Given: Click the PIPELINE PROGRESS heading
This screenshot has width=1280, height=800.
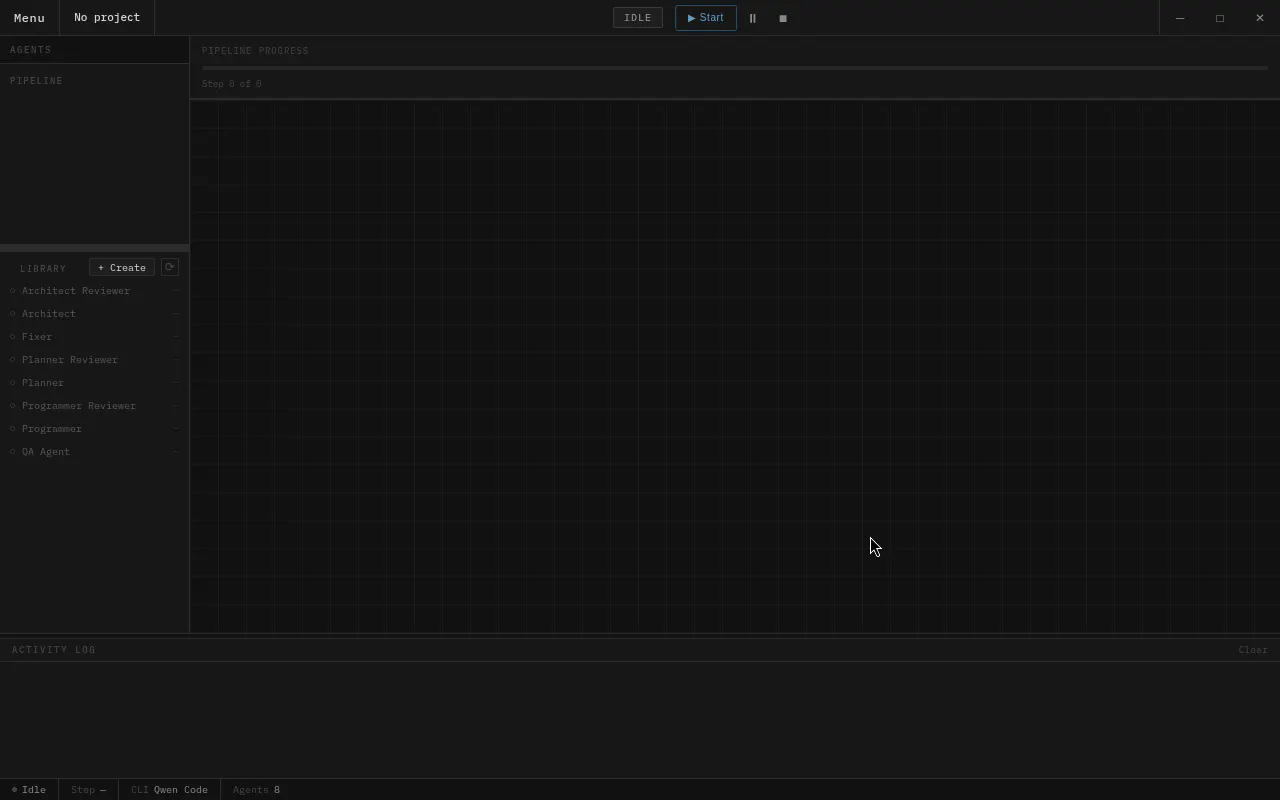Looking at the screenshot, I should click(x=255, y=51).
